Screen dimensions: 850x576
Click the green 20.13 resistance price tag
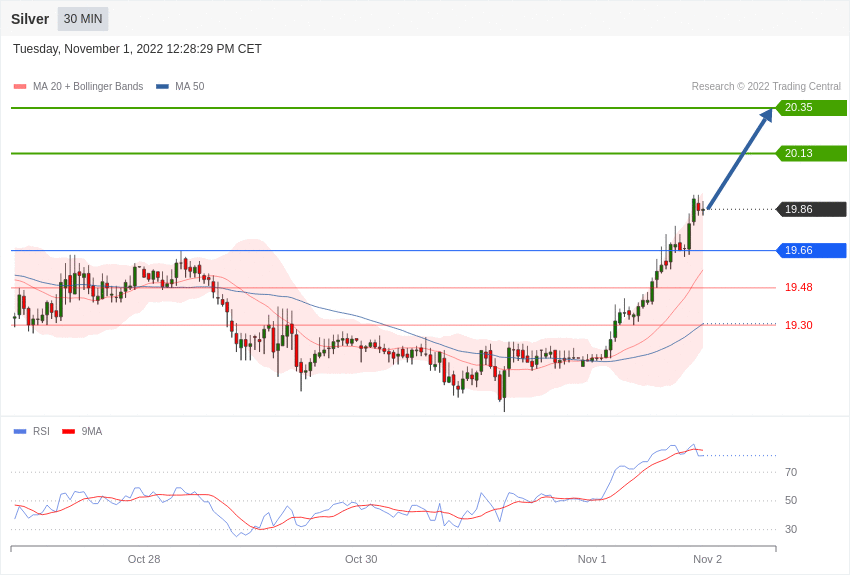tap(812, 153)
